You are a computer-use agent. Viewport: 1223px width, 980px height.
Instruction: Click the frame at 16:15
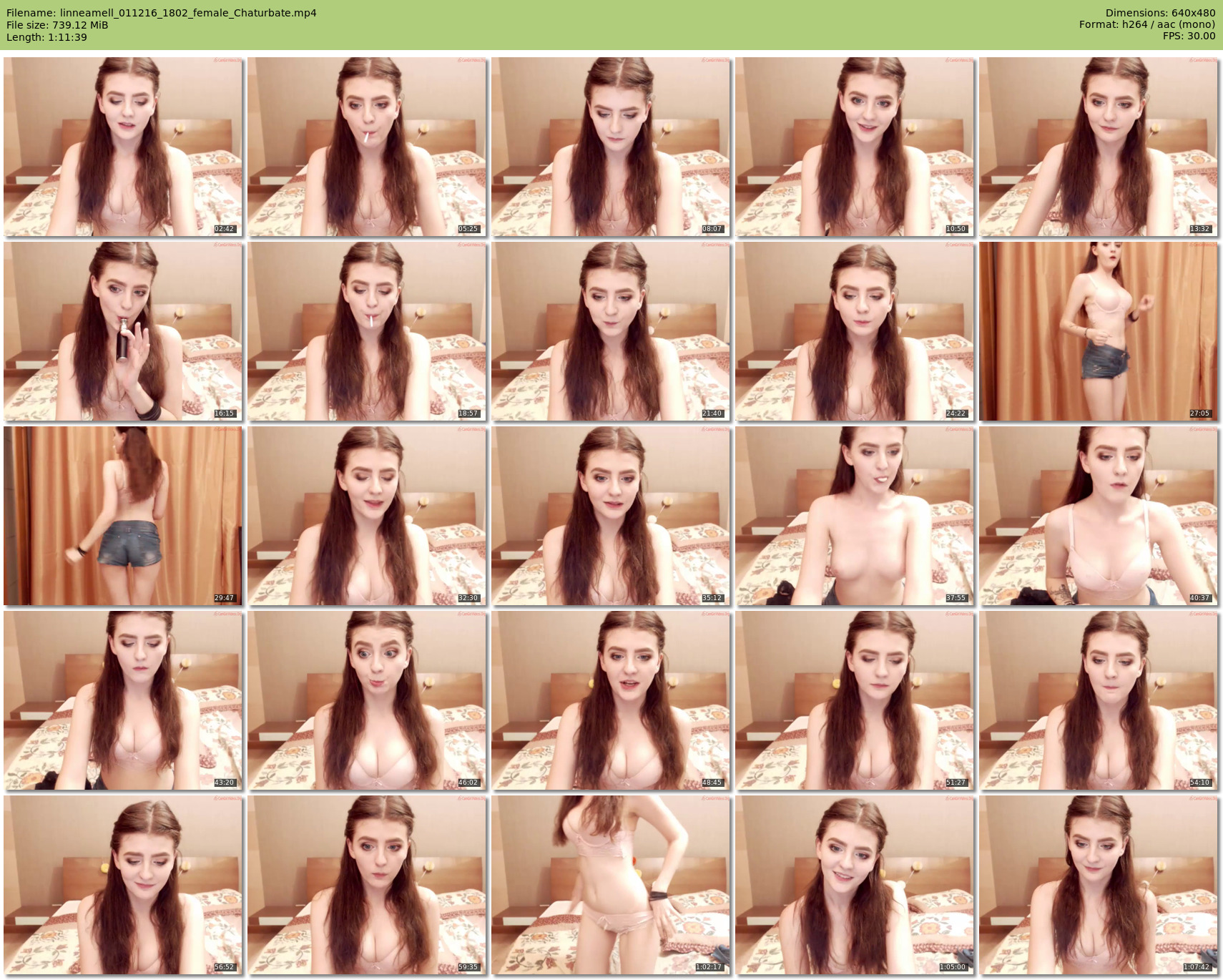(123, 331)
